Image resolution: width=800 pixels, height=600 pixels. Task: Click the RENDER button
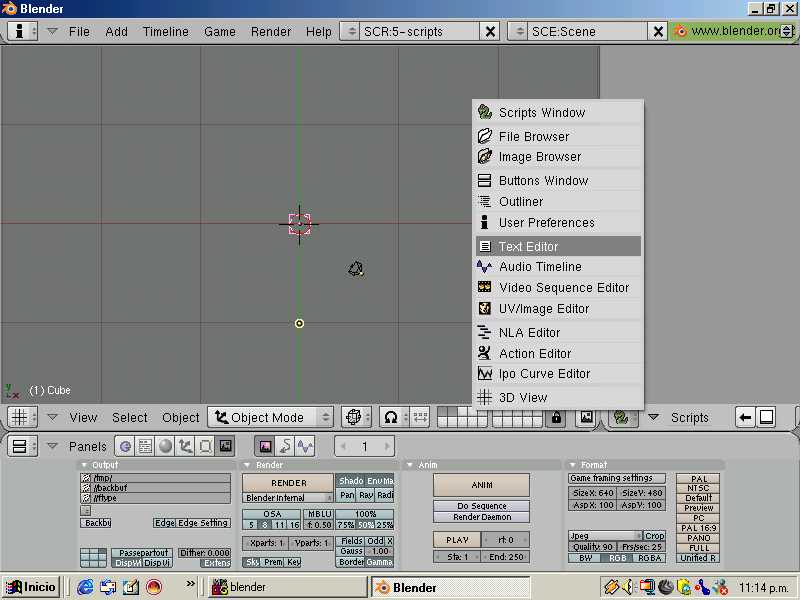(288, 483)
